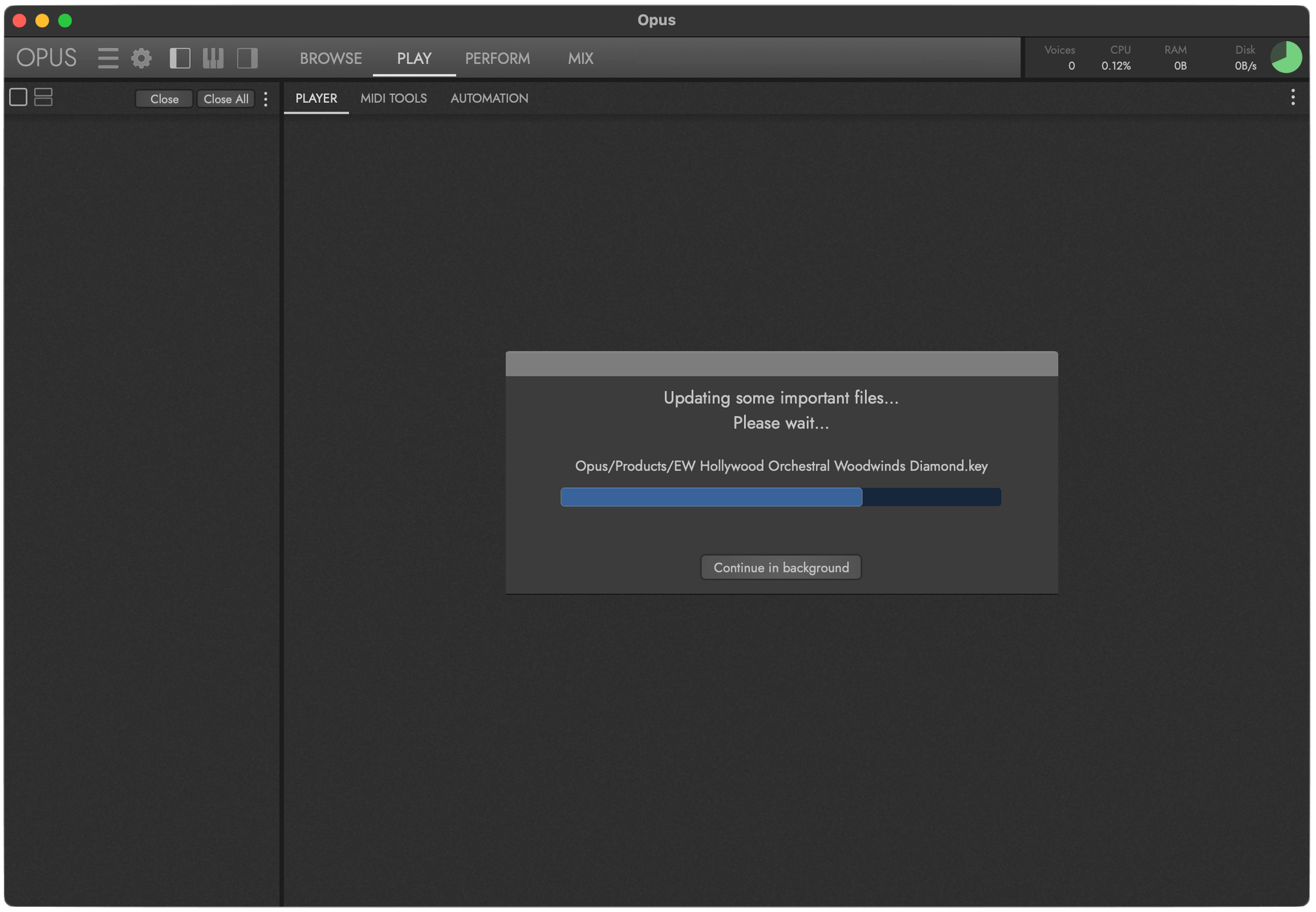Open the hamburger main menu

[108, 58]
